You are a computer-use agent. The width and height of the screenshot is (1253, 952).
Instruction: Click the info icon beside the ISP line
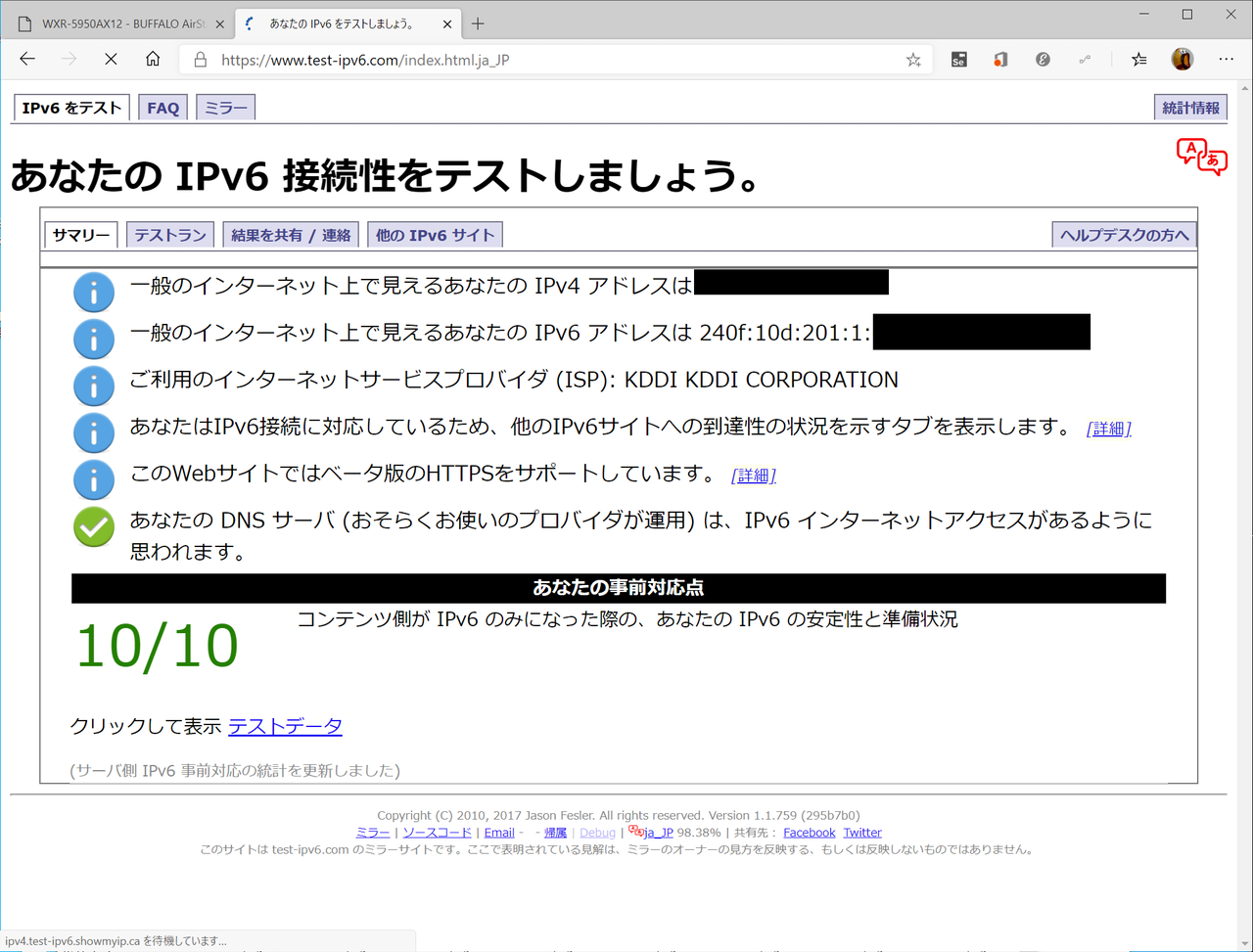(94, 385)
